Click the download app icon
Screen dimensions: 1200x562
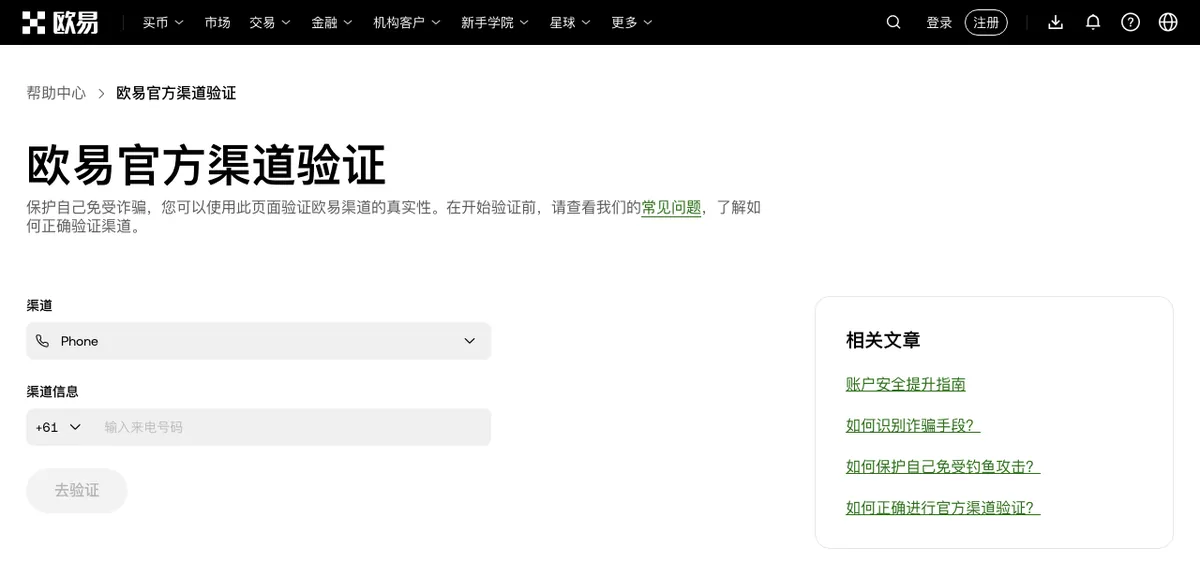[1055, 22]
